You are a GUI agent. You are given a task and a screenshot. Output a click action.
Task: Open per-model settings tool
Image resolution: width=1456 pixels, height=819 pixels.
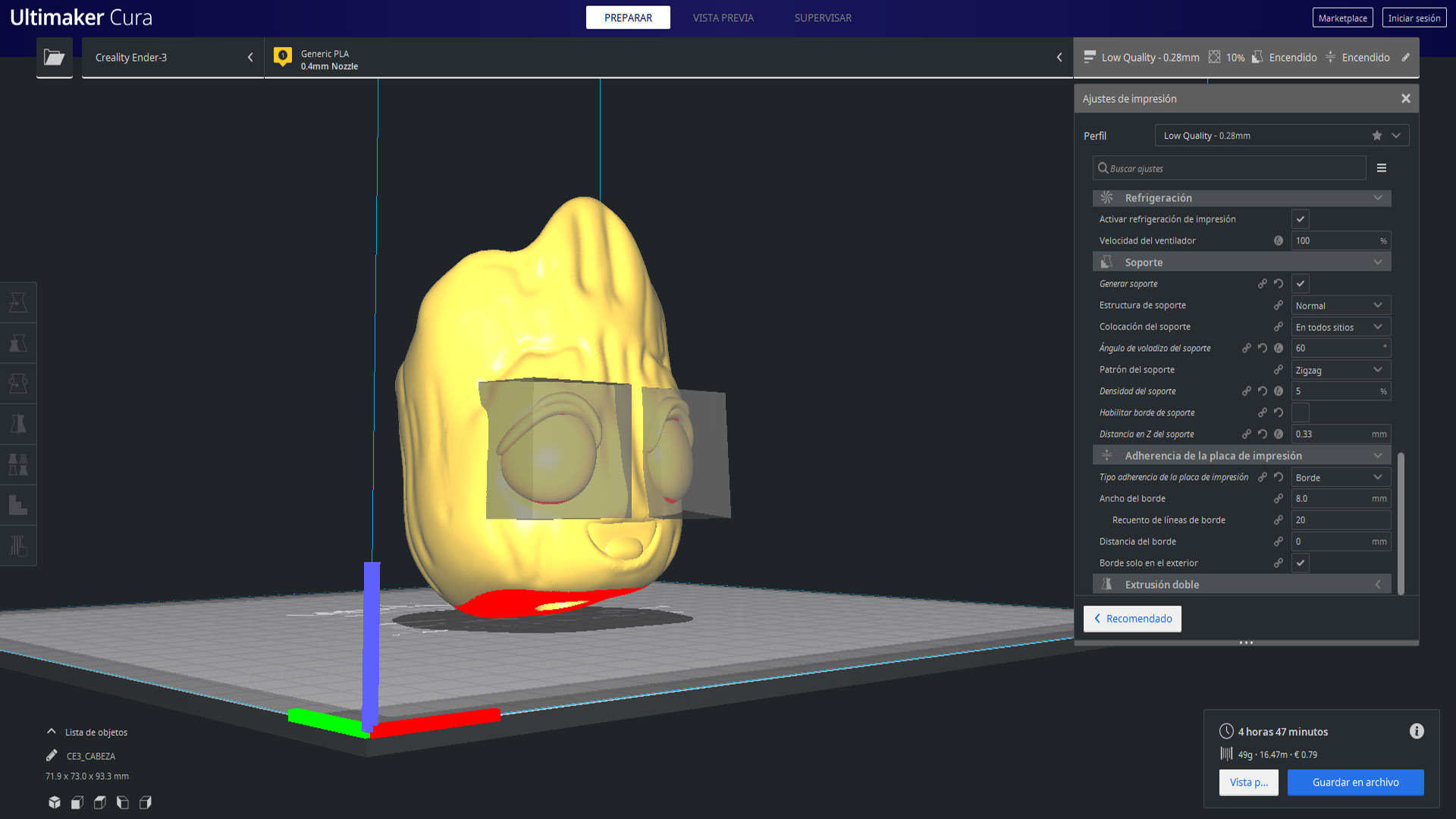click(19, 465)
